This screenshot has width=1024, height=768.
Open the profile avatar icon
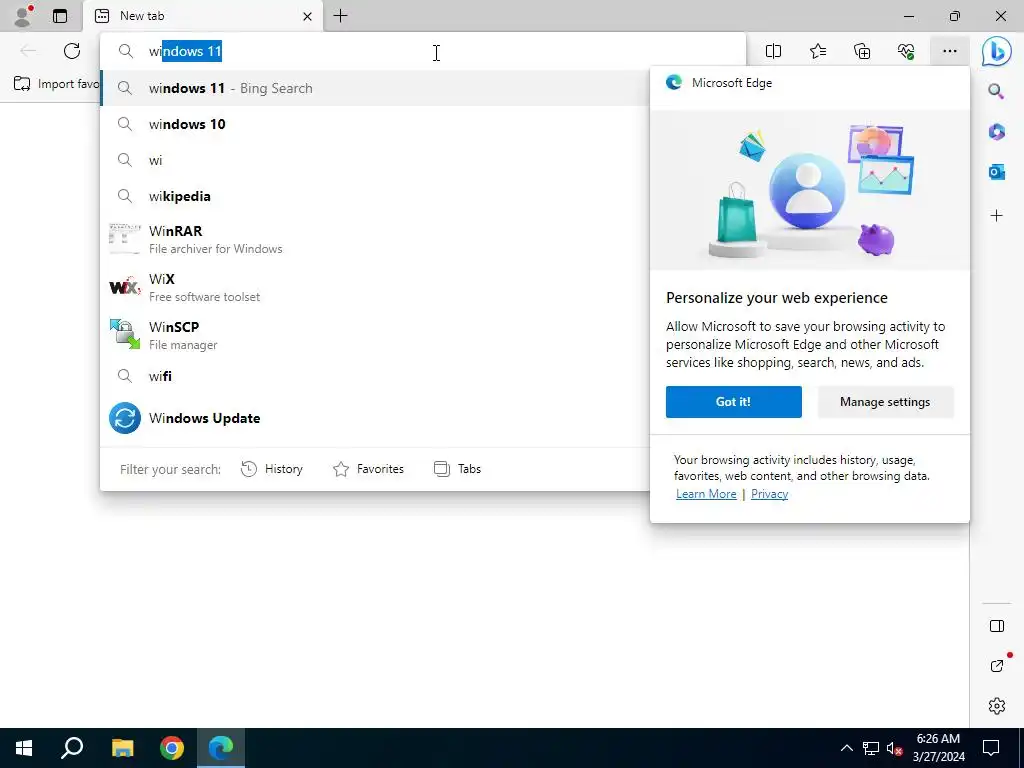click(23, 16)
